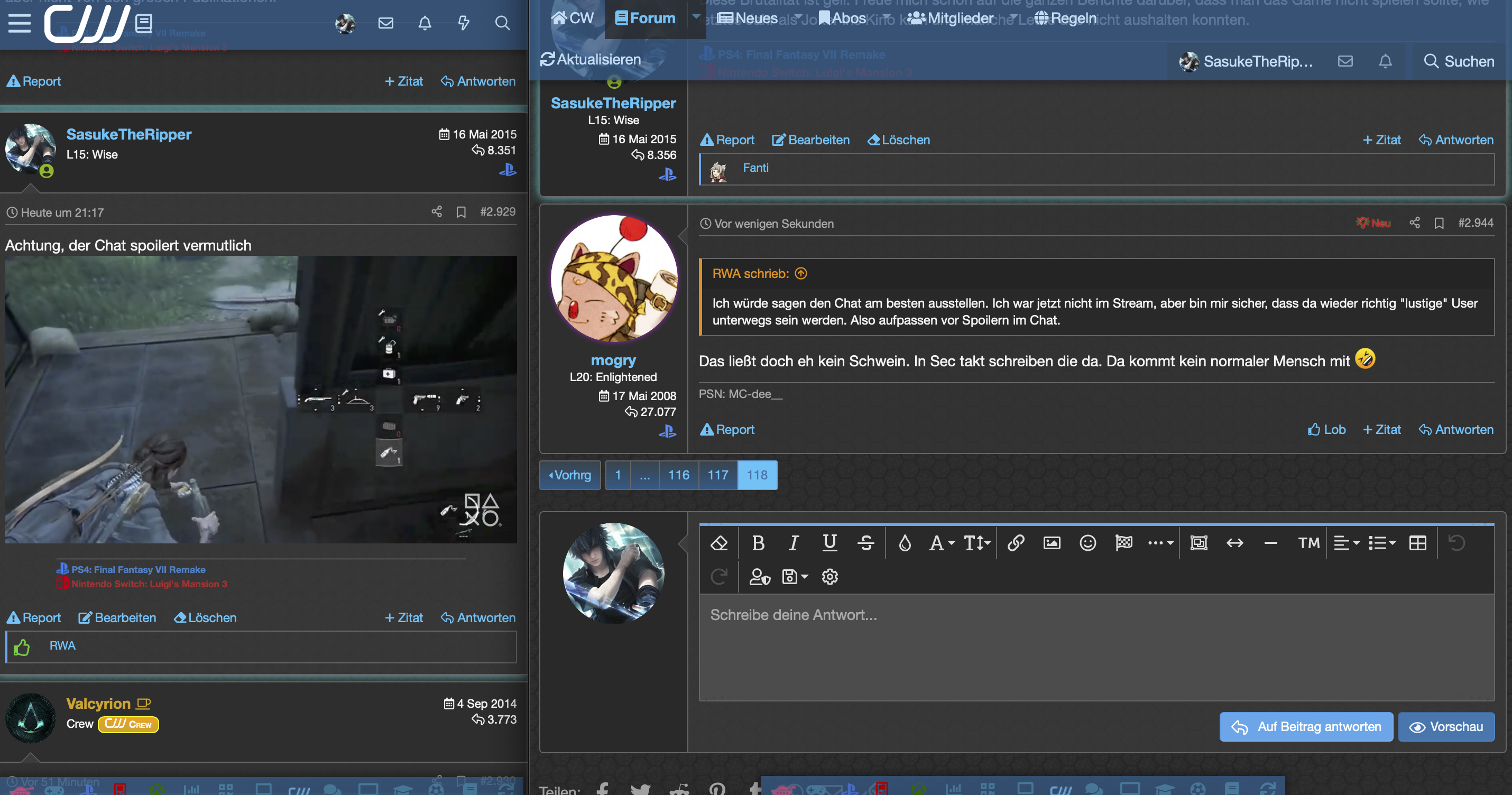Screen dimensions: 1512x795
Task: Open the Abos menu item
Action: point(842,18)
